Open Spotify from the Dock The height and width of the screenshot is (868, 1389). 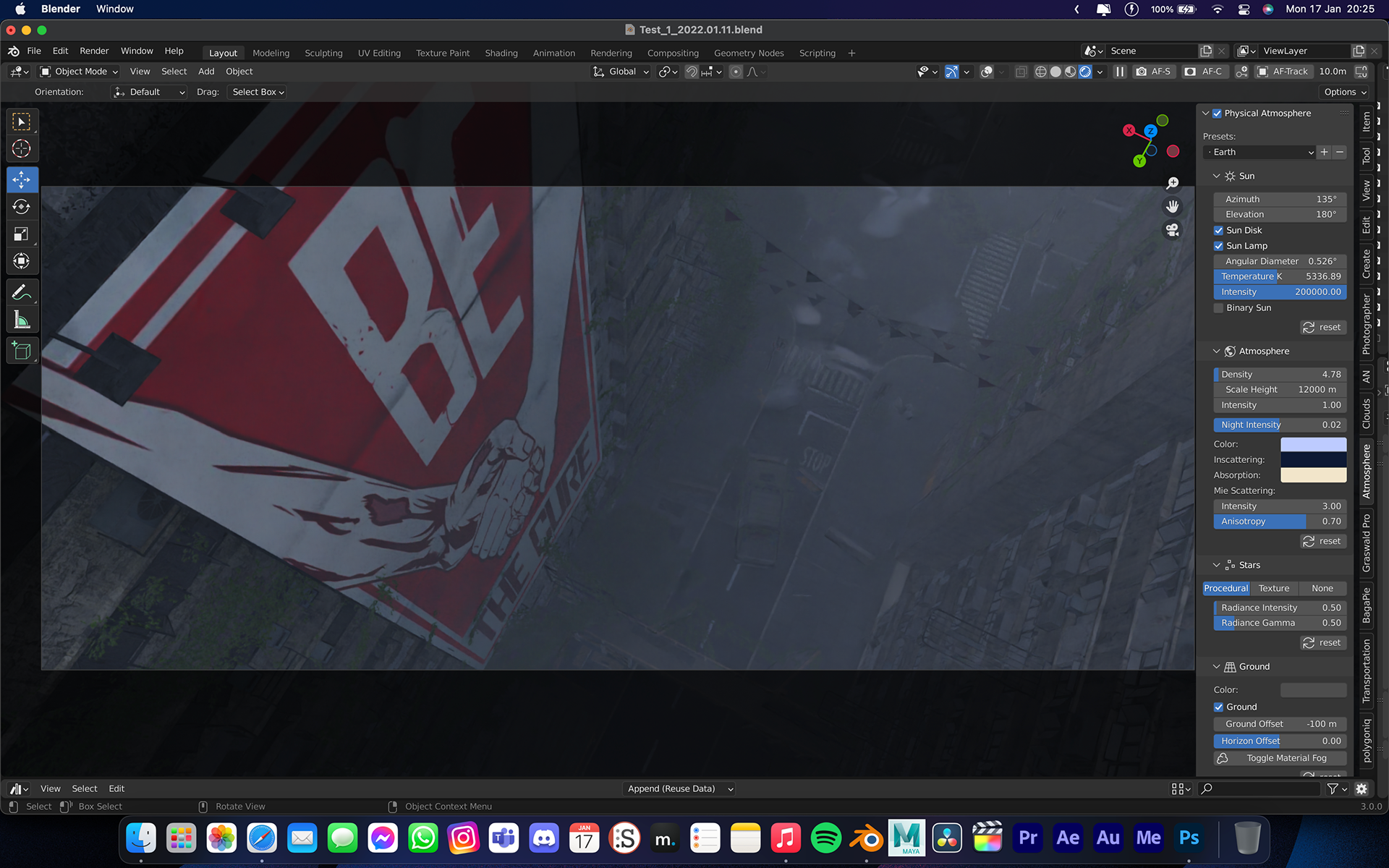coord(825,838)
